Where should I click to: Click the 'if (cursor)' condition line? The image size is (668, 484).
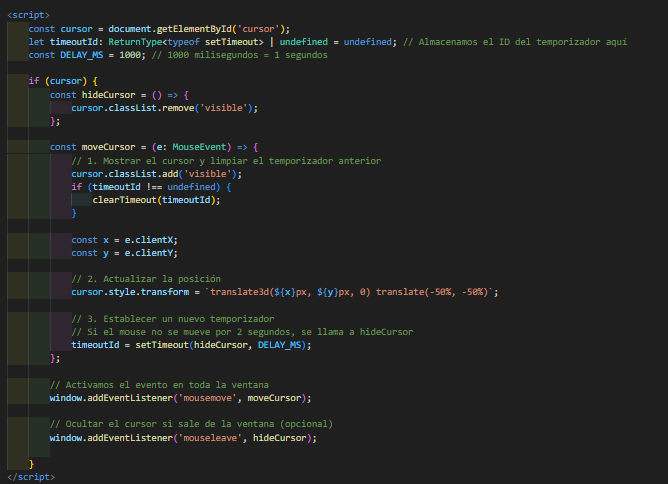pyautogui.click(x=63, y=80)
